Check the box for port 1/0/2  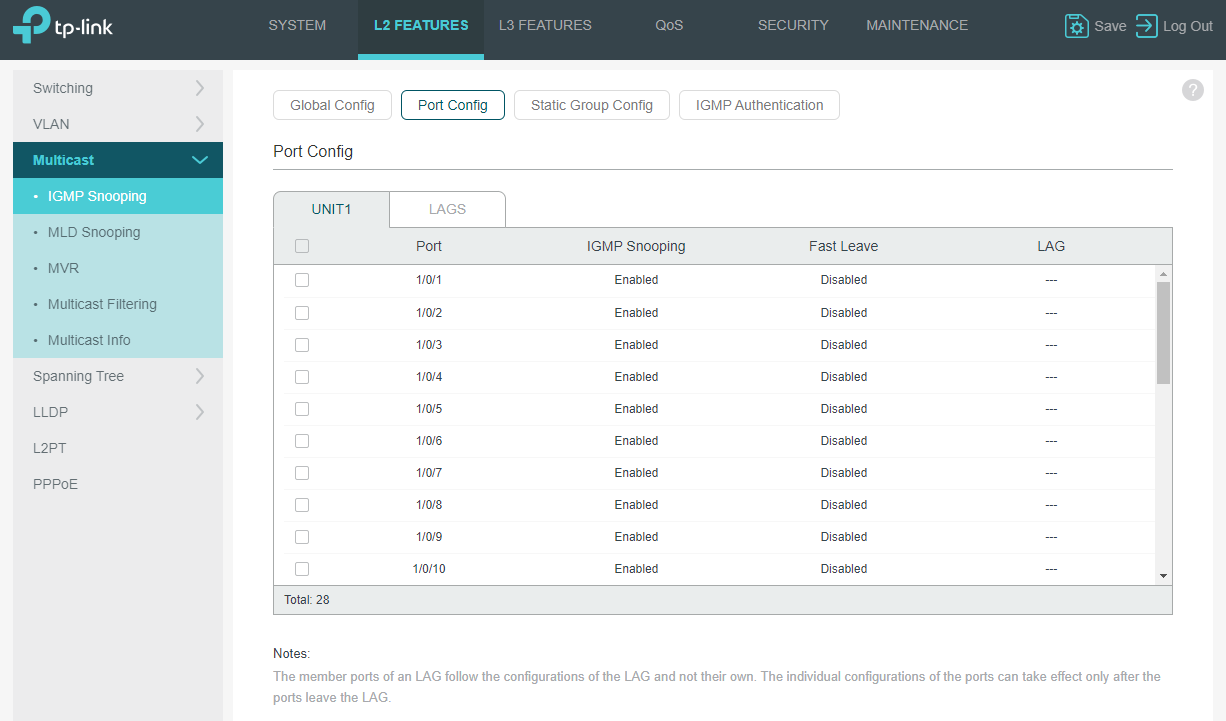click(302, 313)
